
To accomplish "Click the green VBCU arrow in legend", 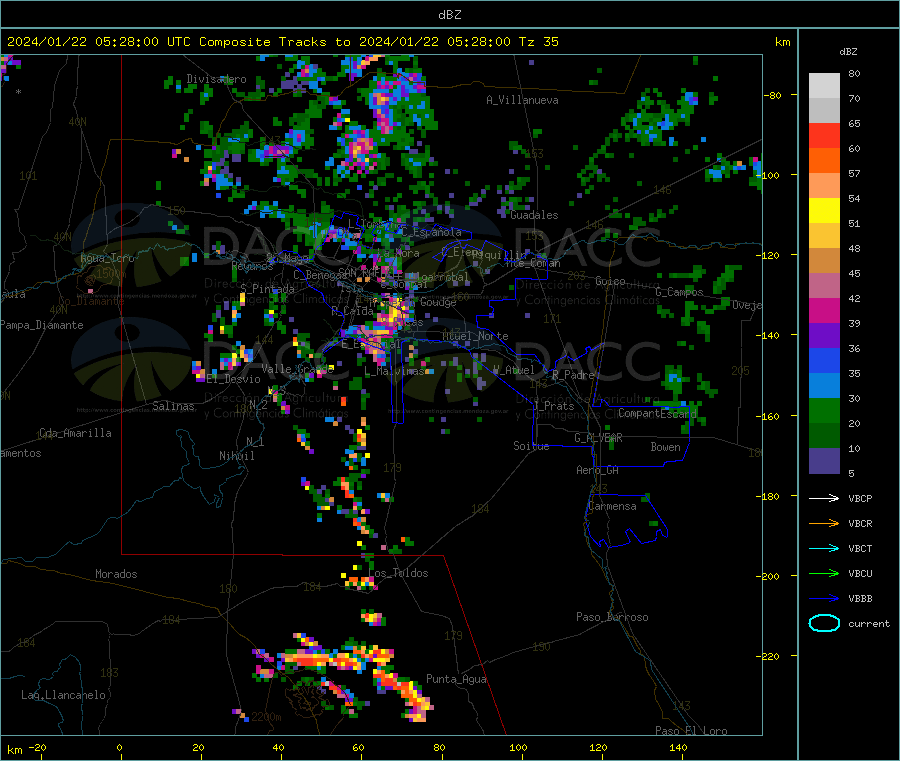I will coord(824,573).
